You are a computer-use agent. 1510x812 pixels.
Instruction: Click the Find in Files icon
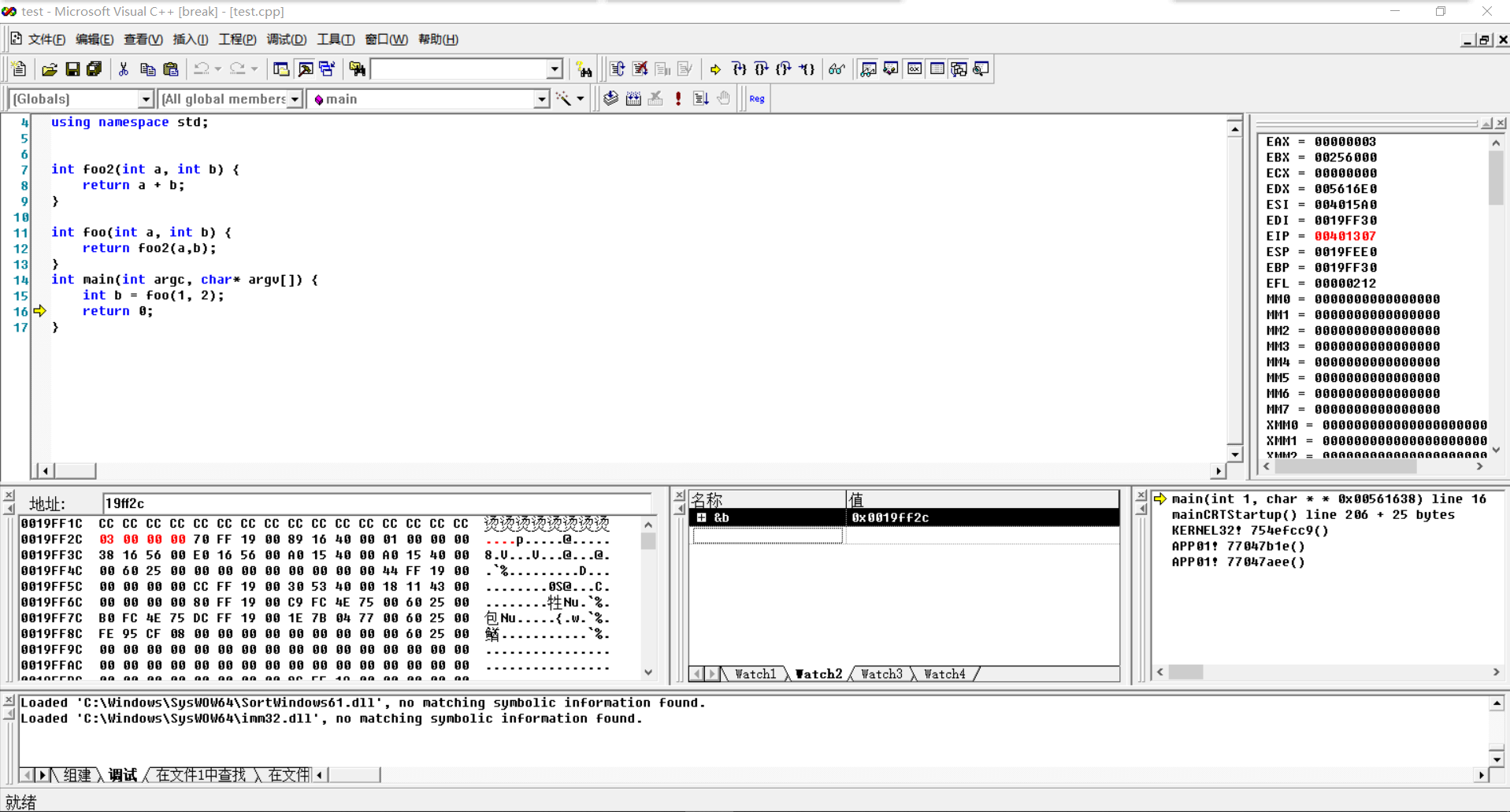click(358, 69)
